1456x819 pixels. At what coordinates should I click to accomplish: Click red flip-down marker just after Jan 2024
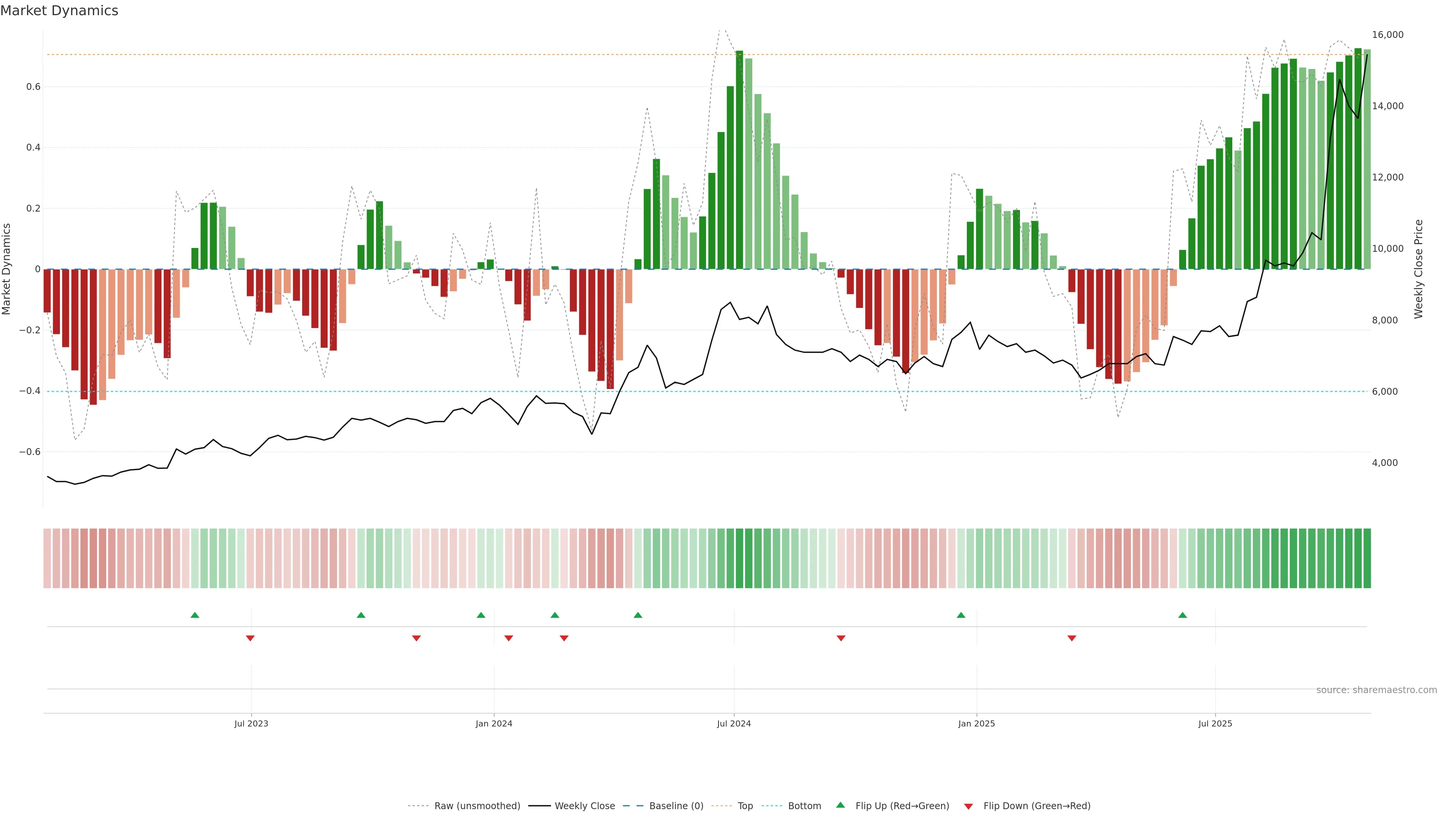pos(509,638)
